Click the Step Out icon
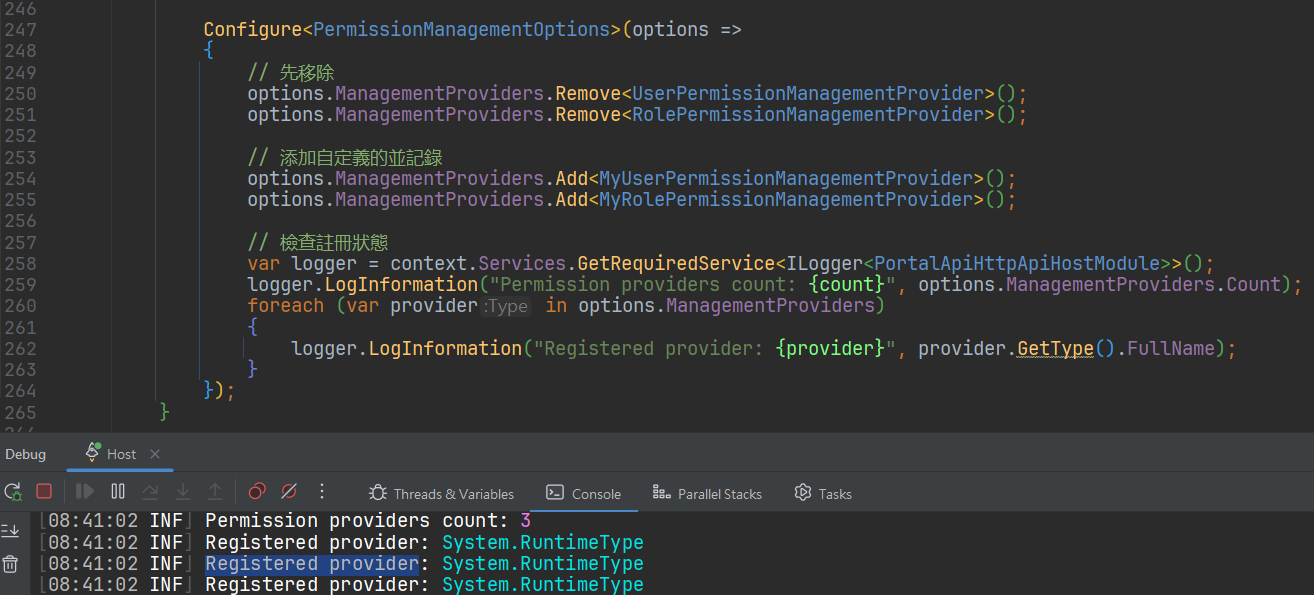 pos(215,491)
